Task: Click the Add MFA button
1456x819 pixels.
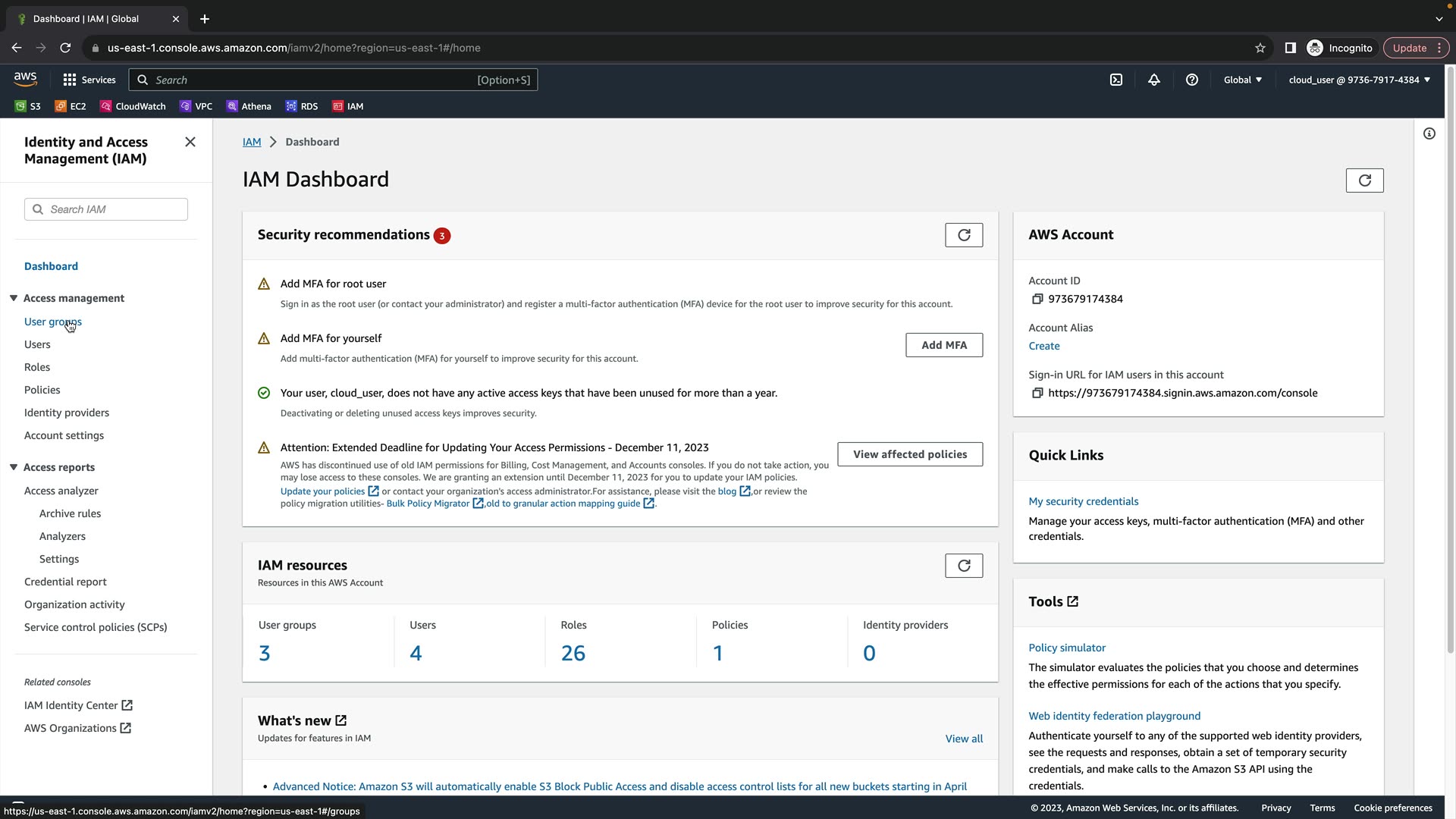Action: pos(944,345)
